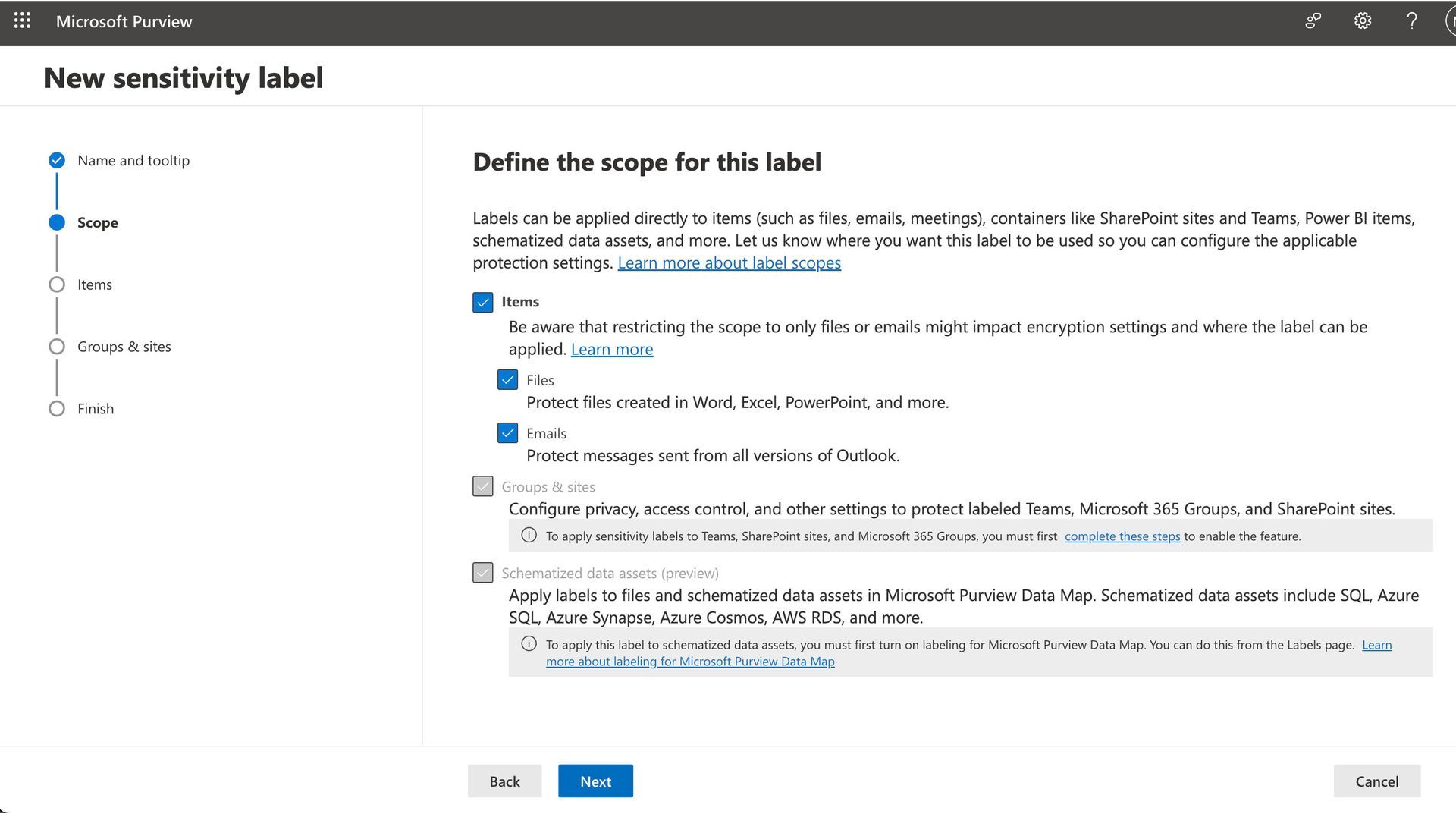Uncheck the Items scope checkbox
This screenshot has height=814, width=1456.
tap(483, 302)
